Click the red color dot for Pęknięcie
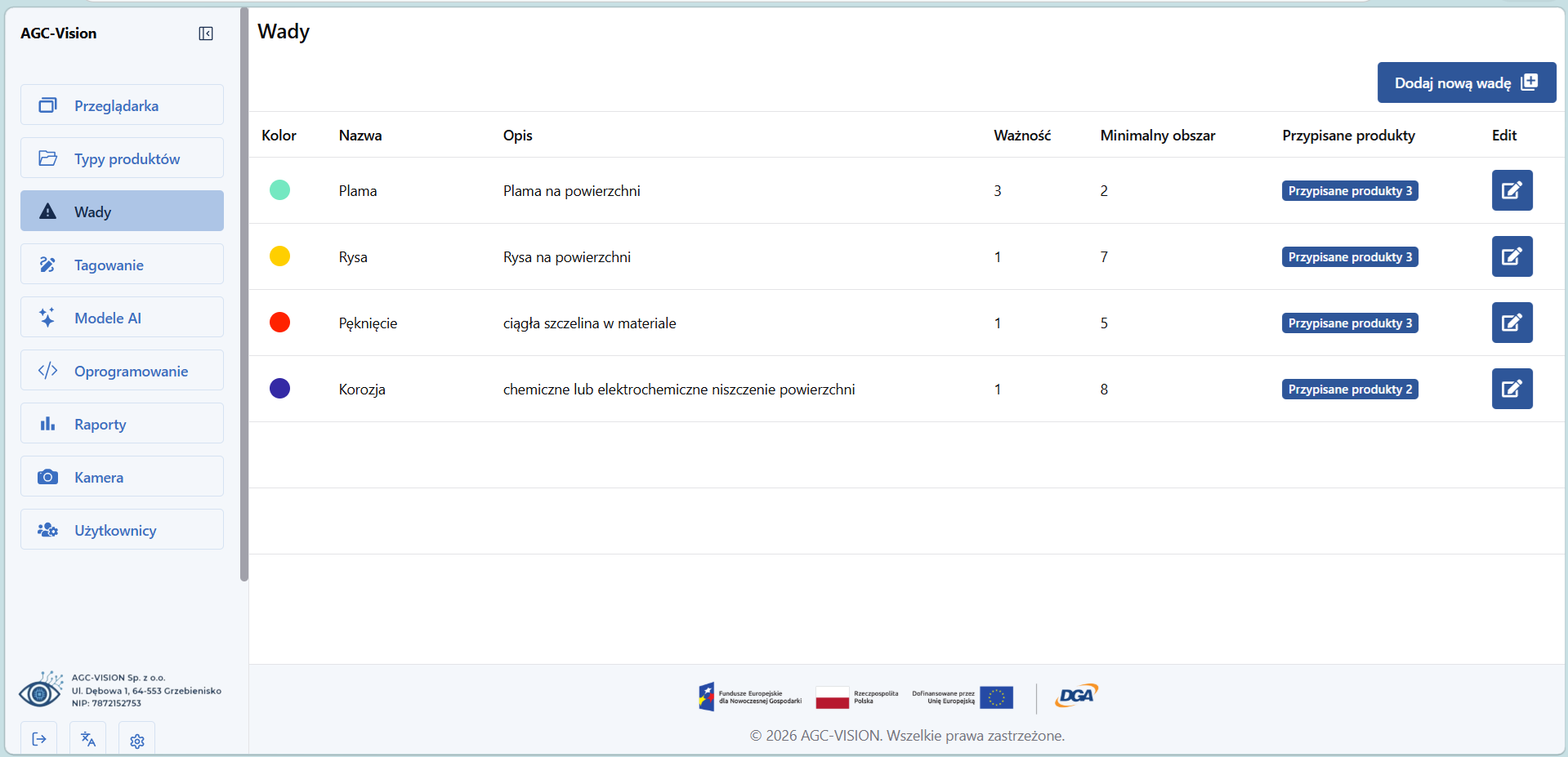Viewport: 1568px width, 757px height. coord(279,323)
